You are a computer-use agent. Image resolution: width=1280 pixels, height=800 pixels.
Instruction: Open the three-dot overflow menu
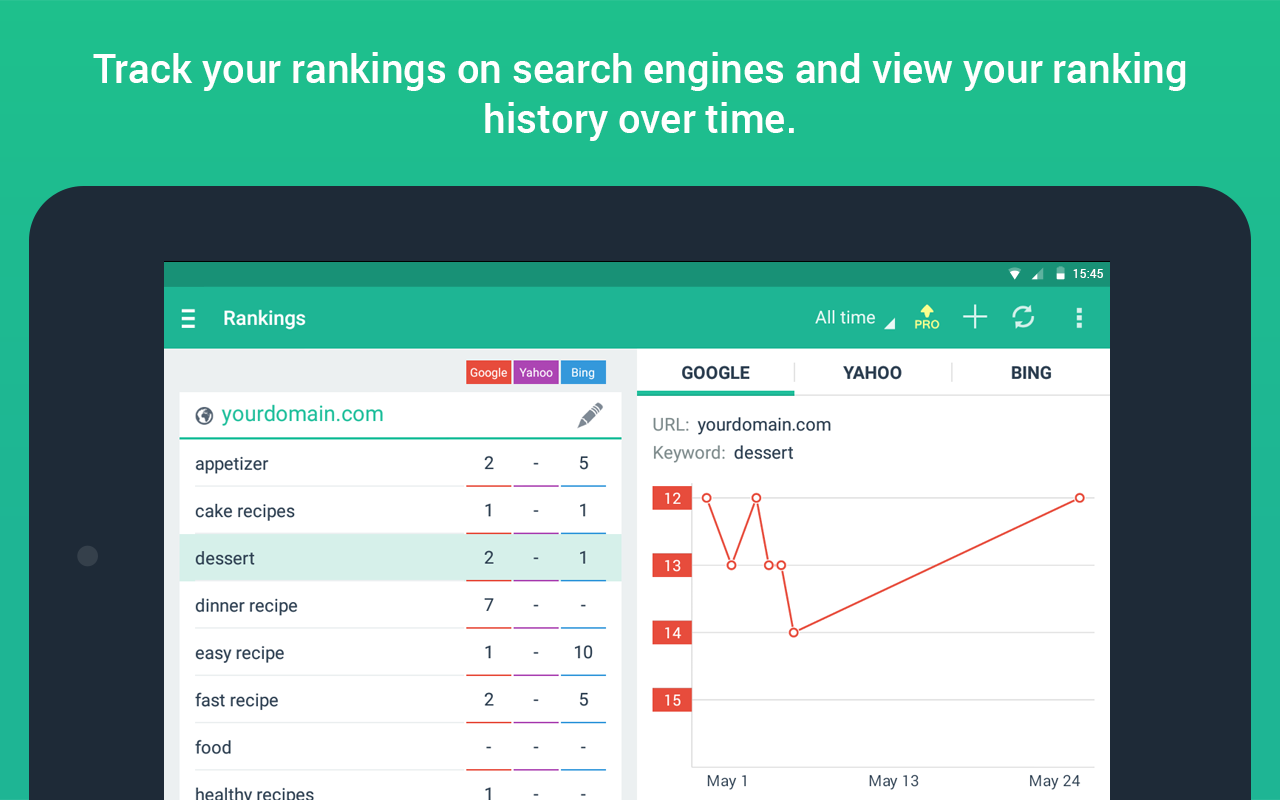(1079, 318)
